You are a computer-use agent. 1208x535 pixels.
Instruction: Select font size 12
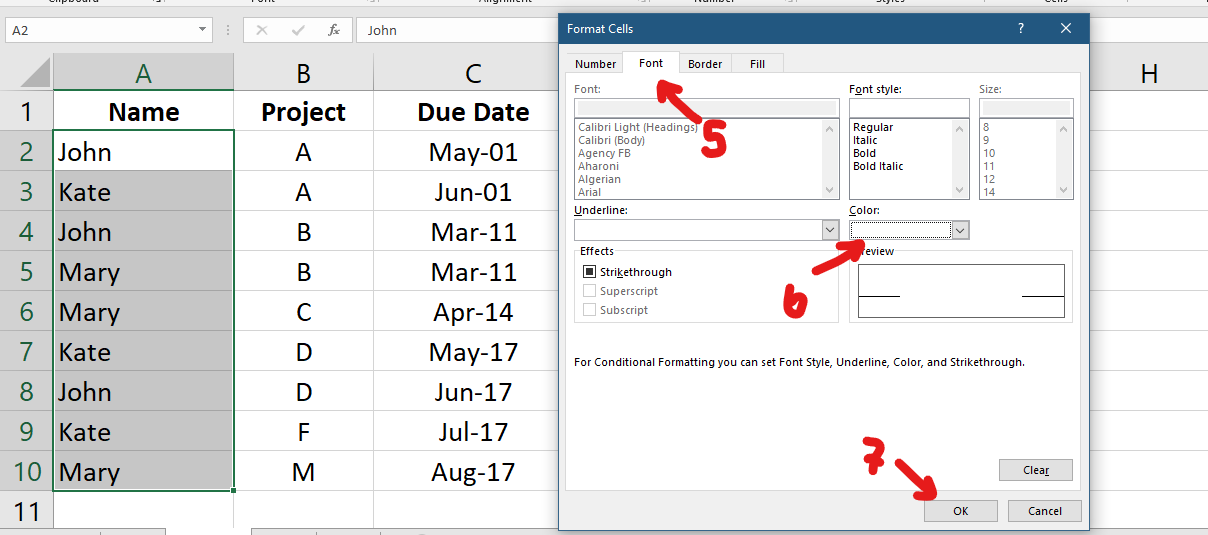coord(989,179)
